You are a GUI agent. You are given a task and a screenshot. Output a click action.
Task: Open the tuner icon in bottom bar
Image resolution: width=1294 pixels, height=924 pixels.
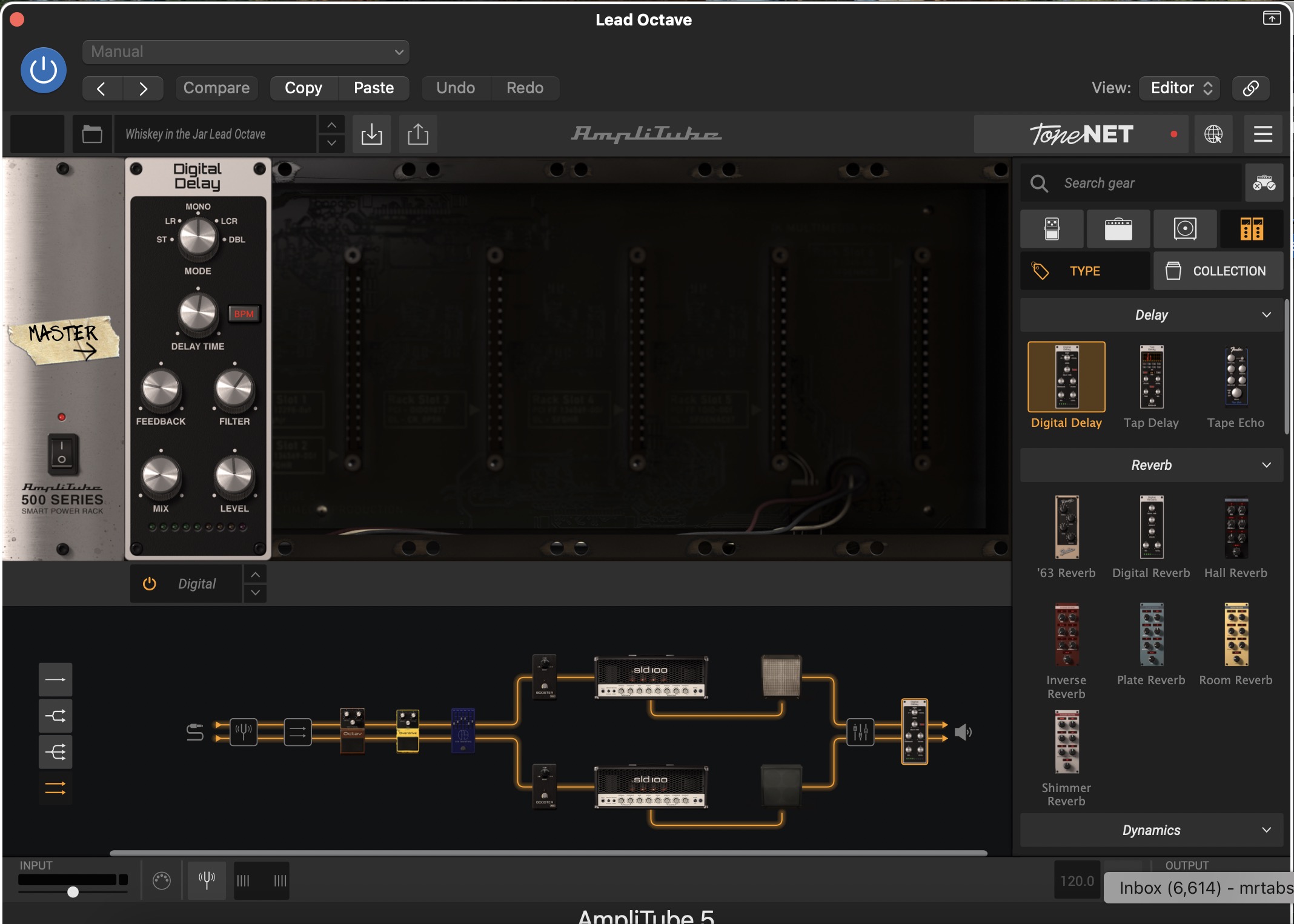coord(207,880)
